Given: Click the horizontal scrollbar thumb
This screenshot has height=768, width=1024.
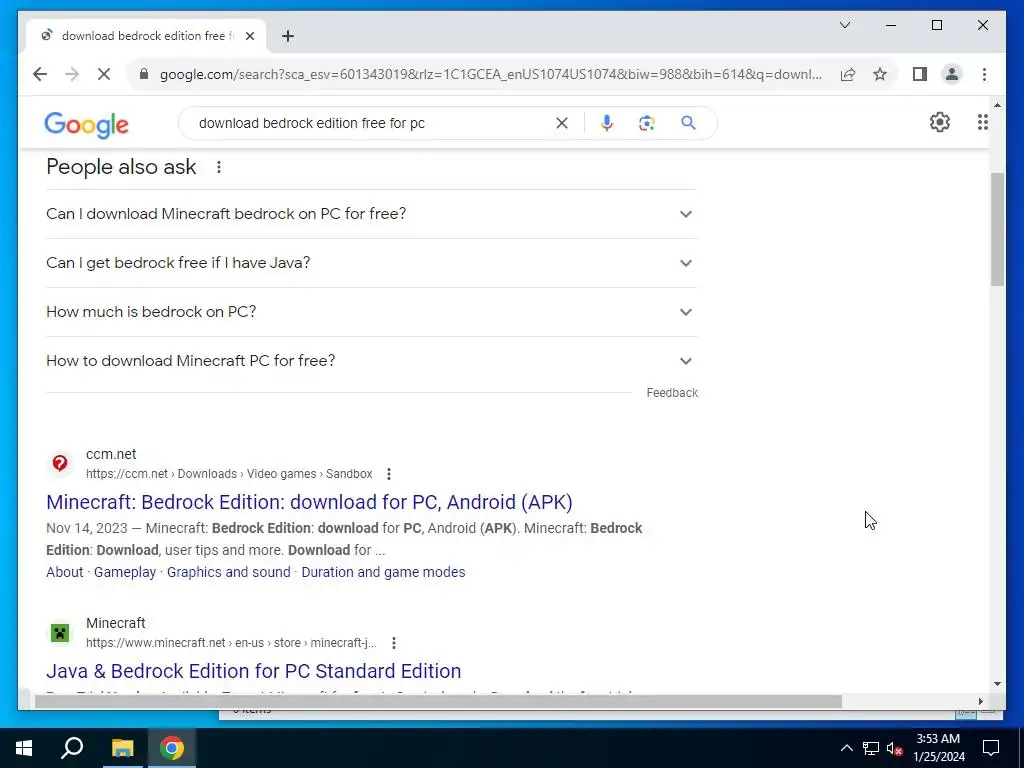Looking at the screenshot, I should (438, 701).
